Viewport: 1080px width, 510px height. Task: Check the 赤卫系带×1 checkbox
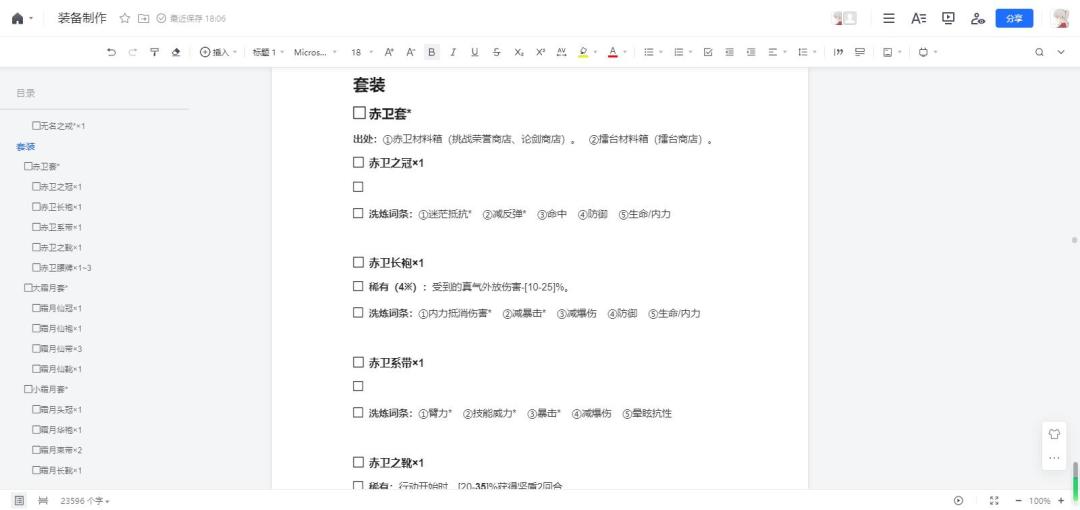point(358,362)
